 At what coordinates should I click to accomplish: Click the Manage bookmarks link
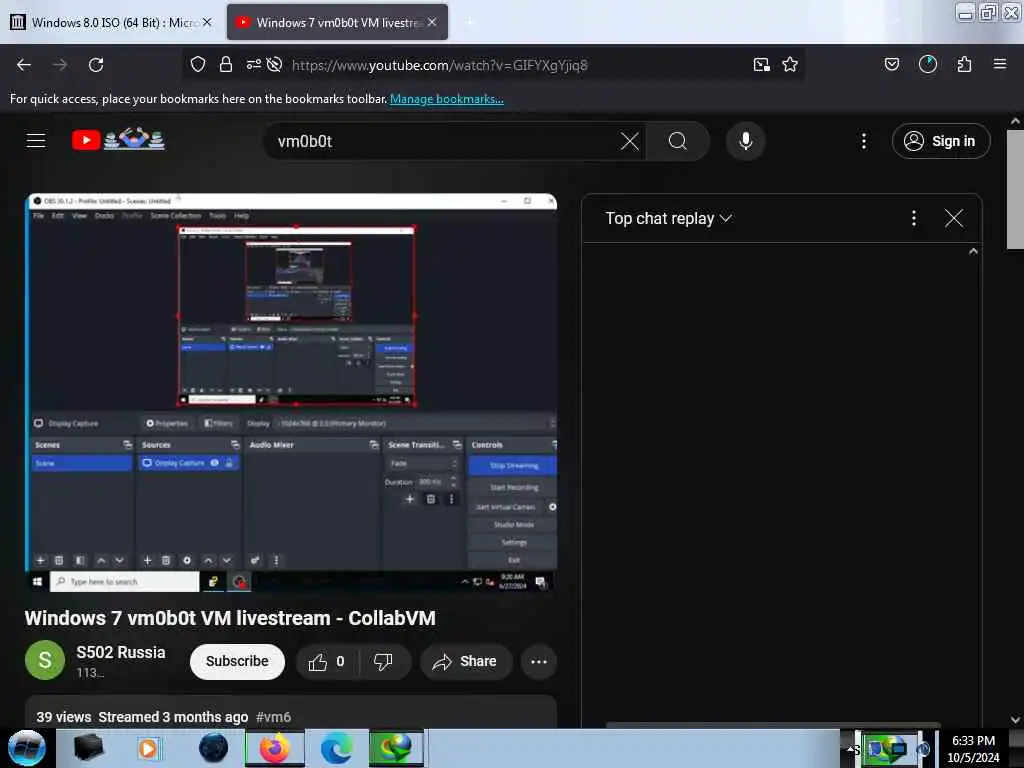pyautogui.click(x=447, y=99)
